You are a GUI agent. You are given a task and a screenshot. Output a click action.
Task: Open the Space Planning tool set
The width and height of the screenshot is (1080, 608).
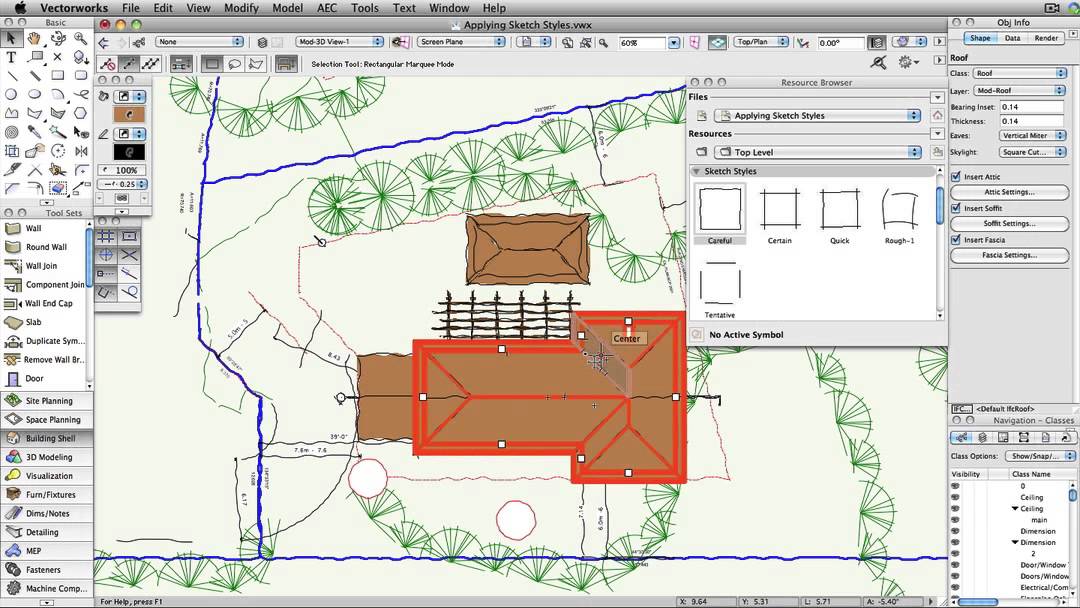click(x=47, y=419)
